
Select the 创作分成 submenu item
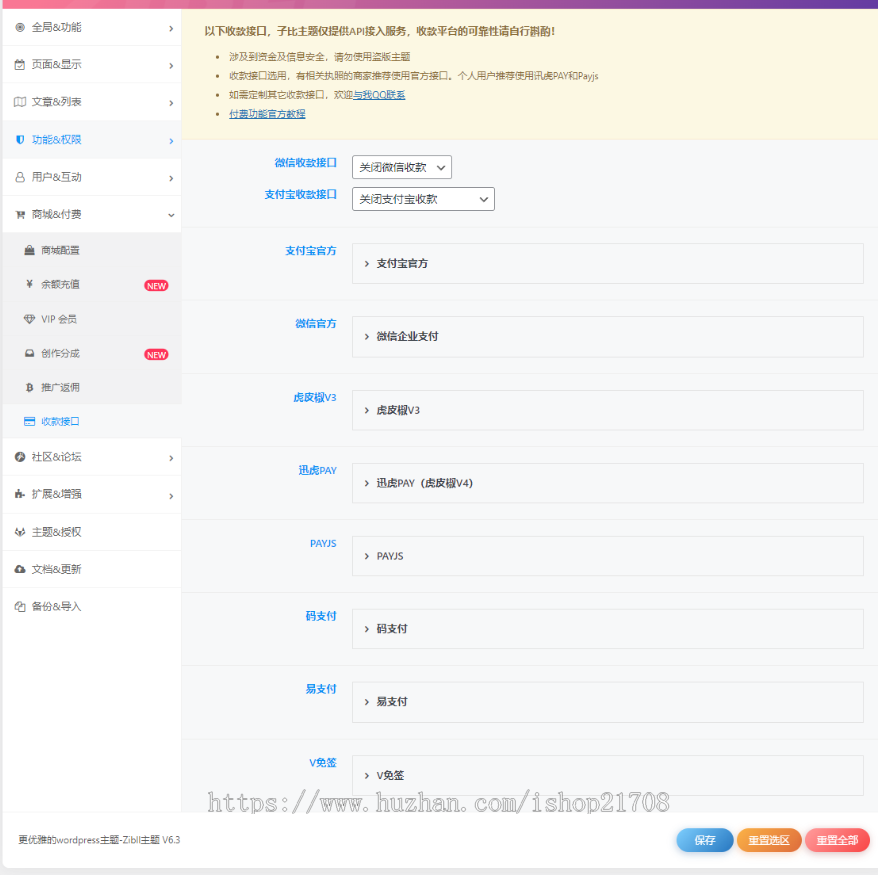click(92, 353)
